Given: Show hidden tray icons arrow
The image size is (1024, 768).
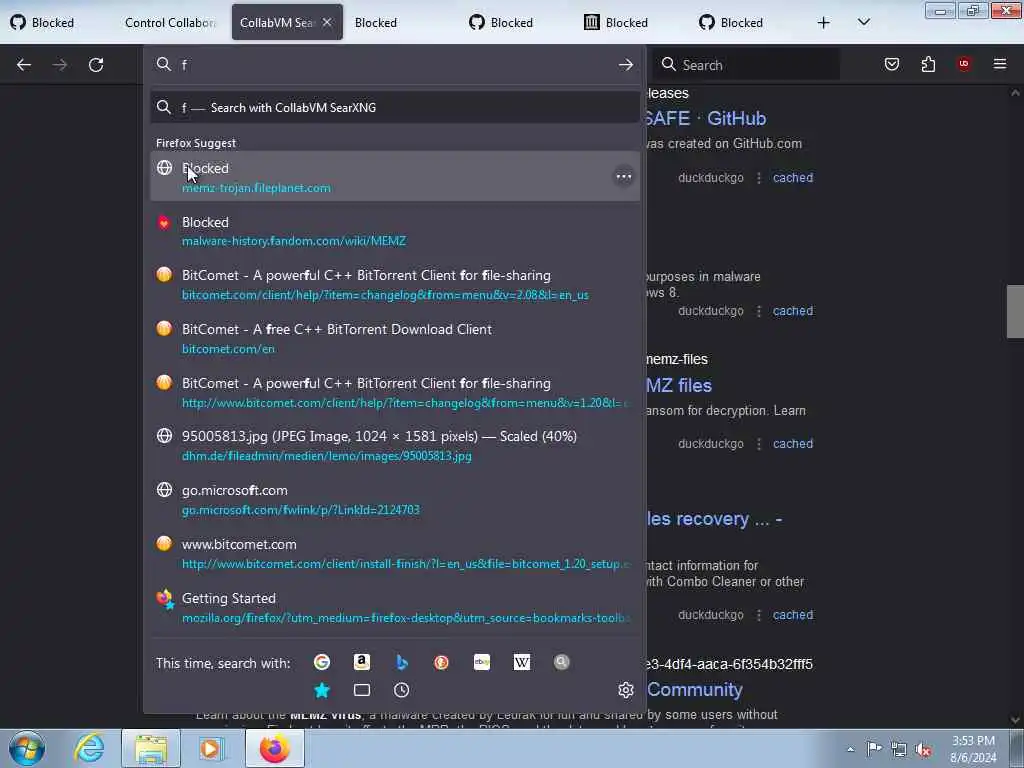Looking at the screenshot, I should (850, 749).
